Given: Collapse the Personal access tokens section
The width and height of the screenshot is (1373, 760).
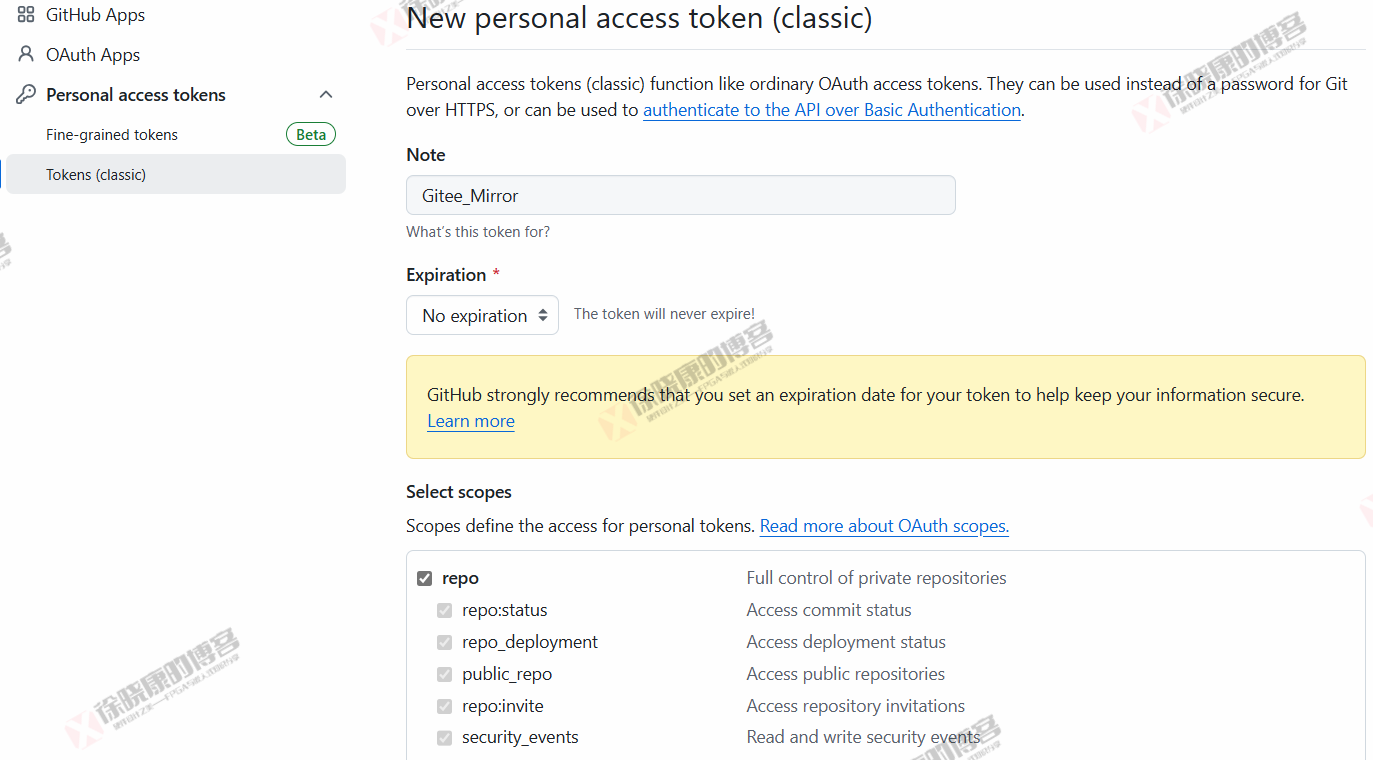Looking at the screenshot, I should click(326, 93).
